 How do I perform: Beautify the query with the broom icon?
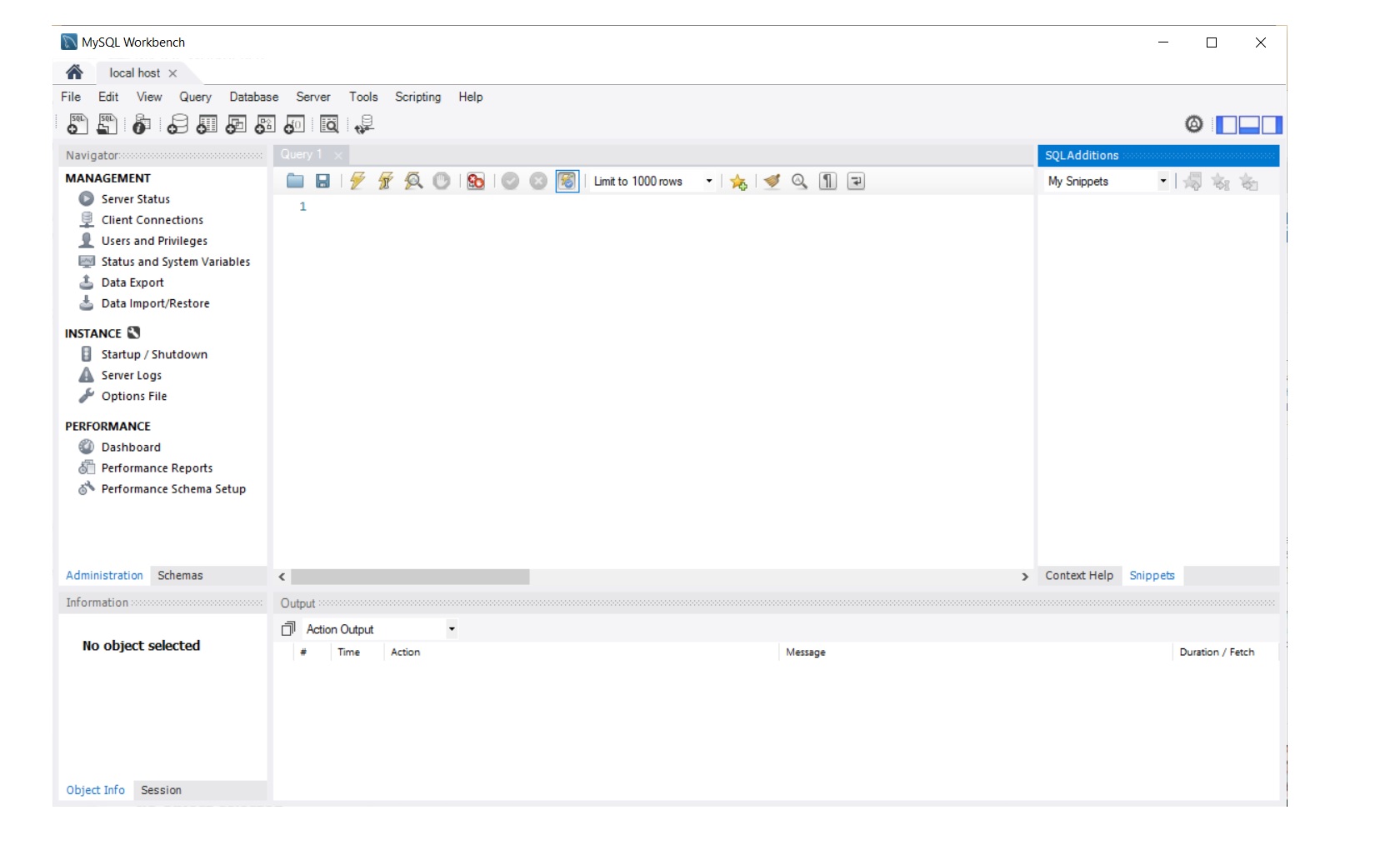[x=771, y=181]
